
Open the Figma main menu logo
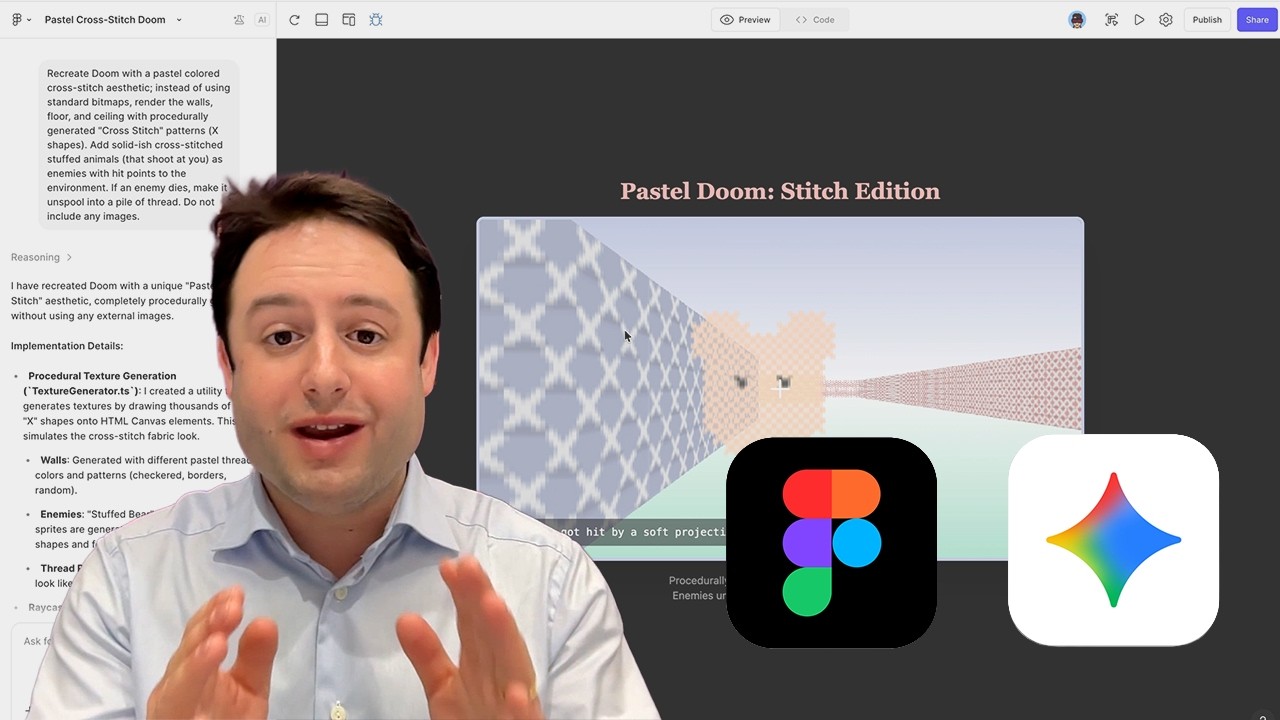(x=20, y=20)
